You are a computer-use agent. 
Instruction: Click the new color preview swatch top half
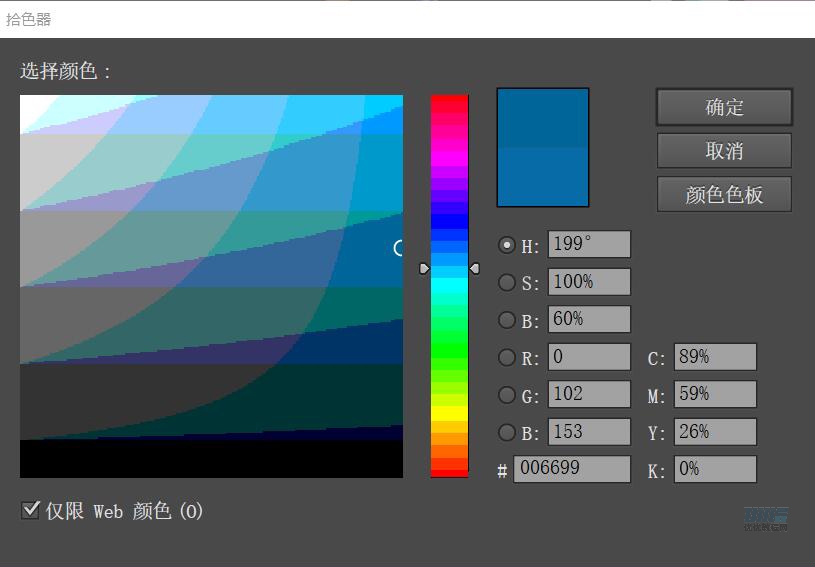tap(543, 118)
